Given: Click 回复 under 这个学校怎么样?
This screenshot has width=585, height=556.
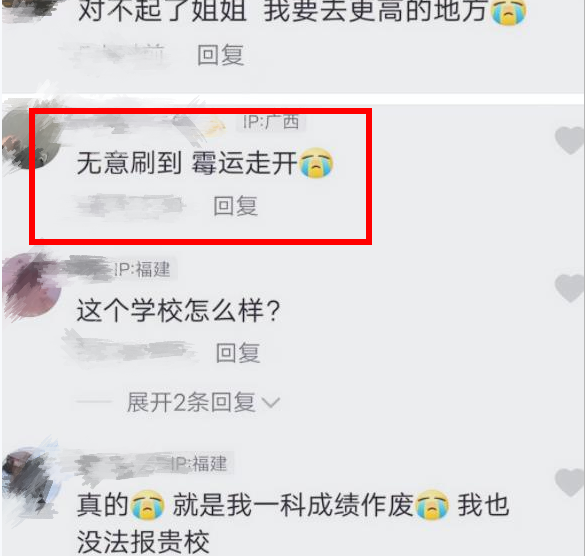Looking at the screenshot, I should pyautogui.click(x=238, y=353).
